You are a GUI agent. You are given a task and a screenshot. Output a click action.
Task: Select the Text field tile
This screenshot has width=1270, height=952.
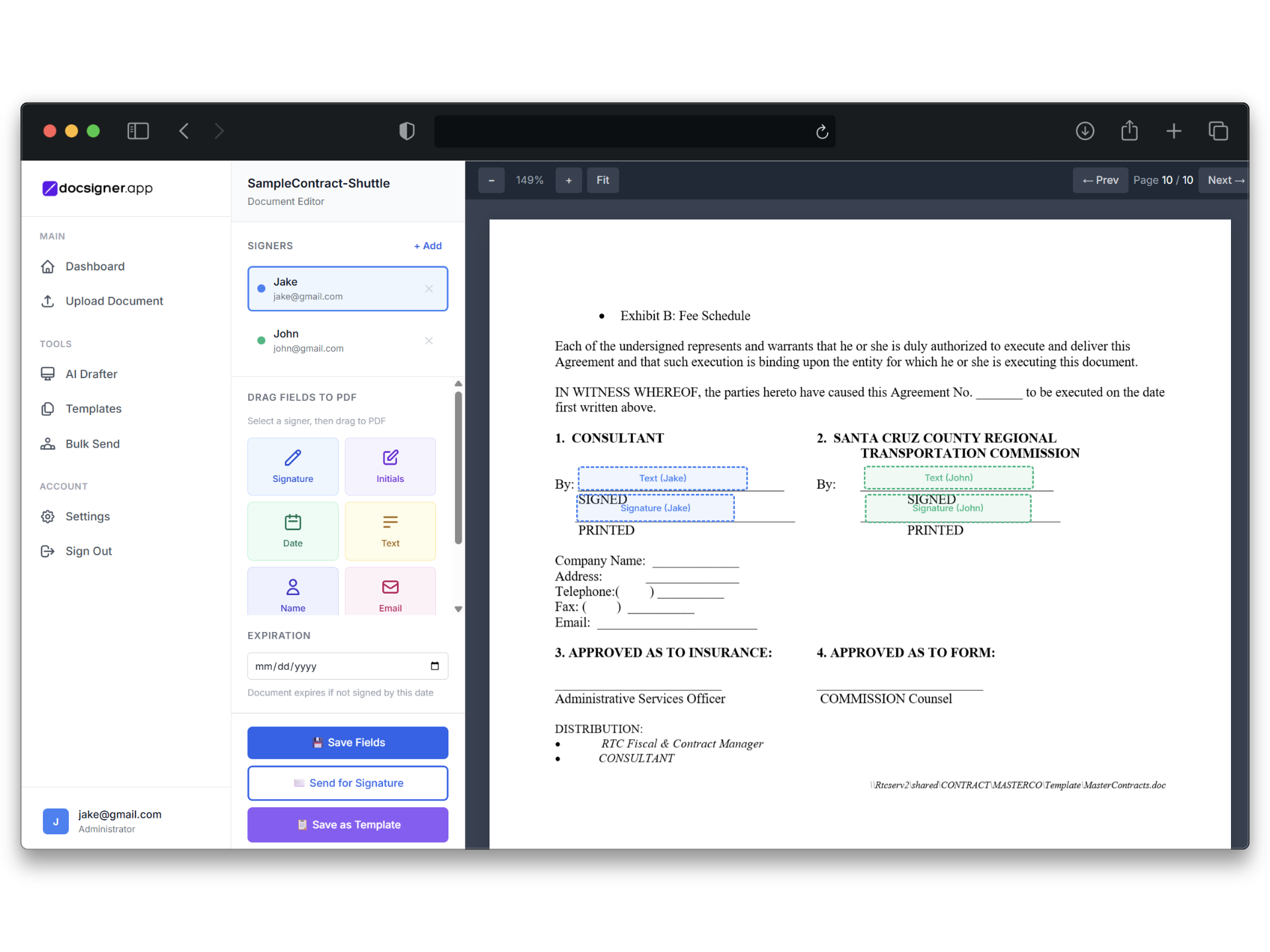(x=390, y=531)
